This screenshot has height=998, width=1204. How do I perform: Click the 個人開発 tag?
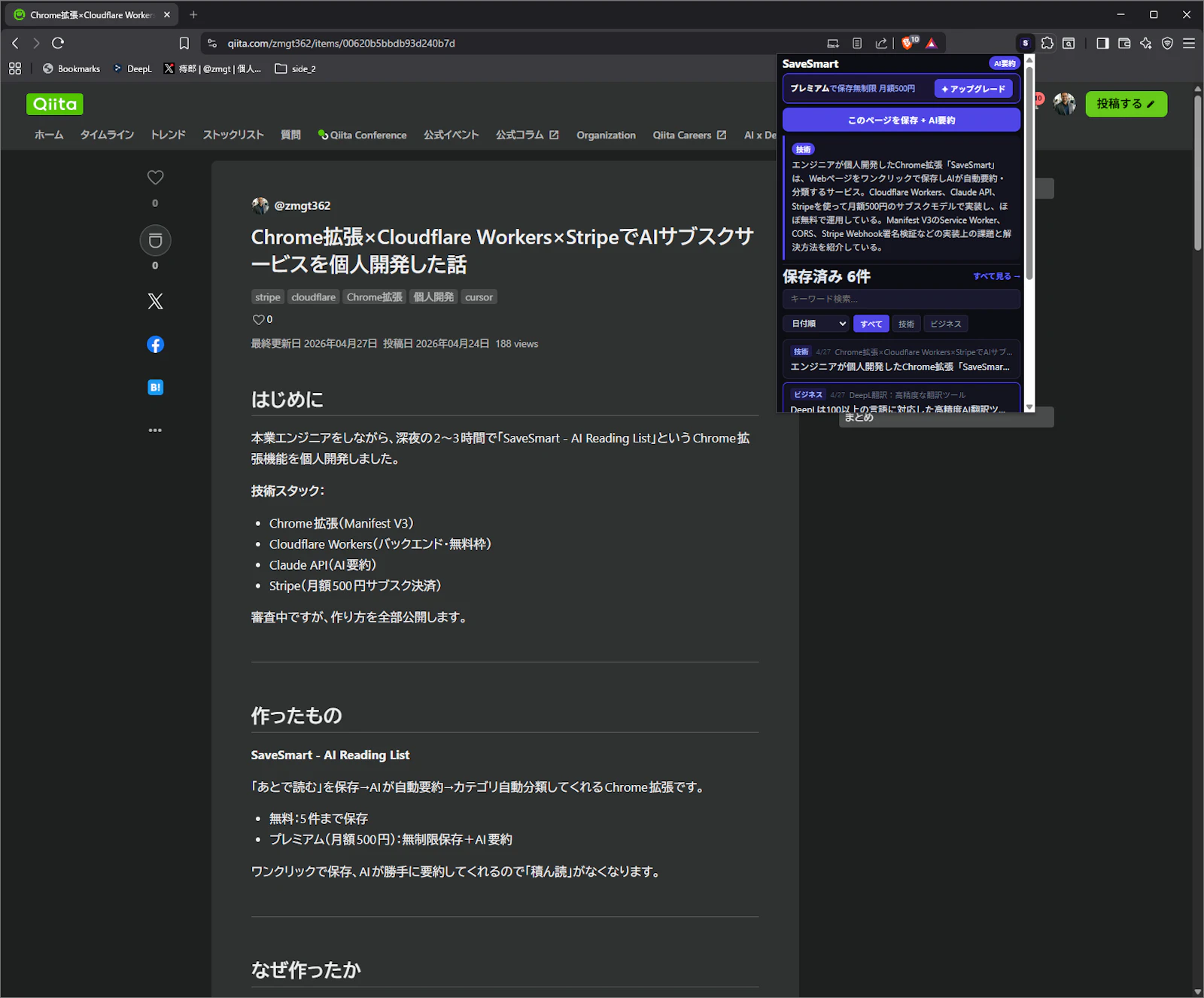pyautogui.click(x=433, y=297)
